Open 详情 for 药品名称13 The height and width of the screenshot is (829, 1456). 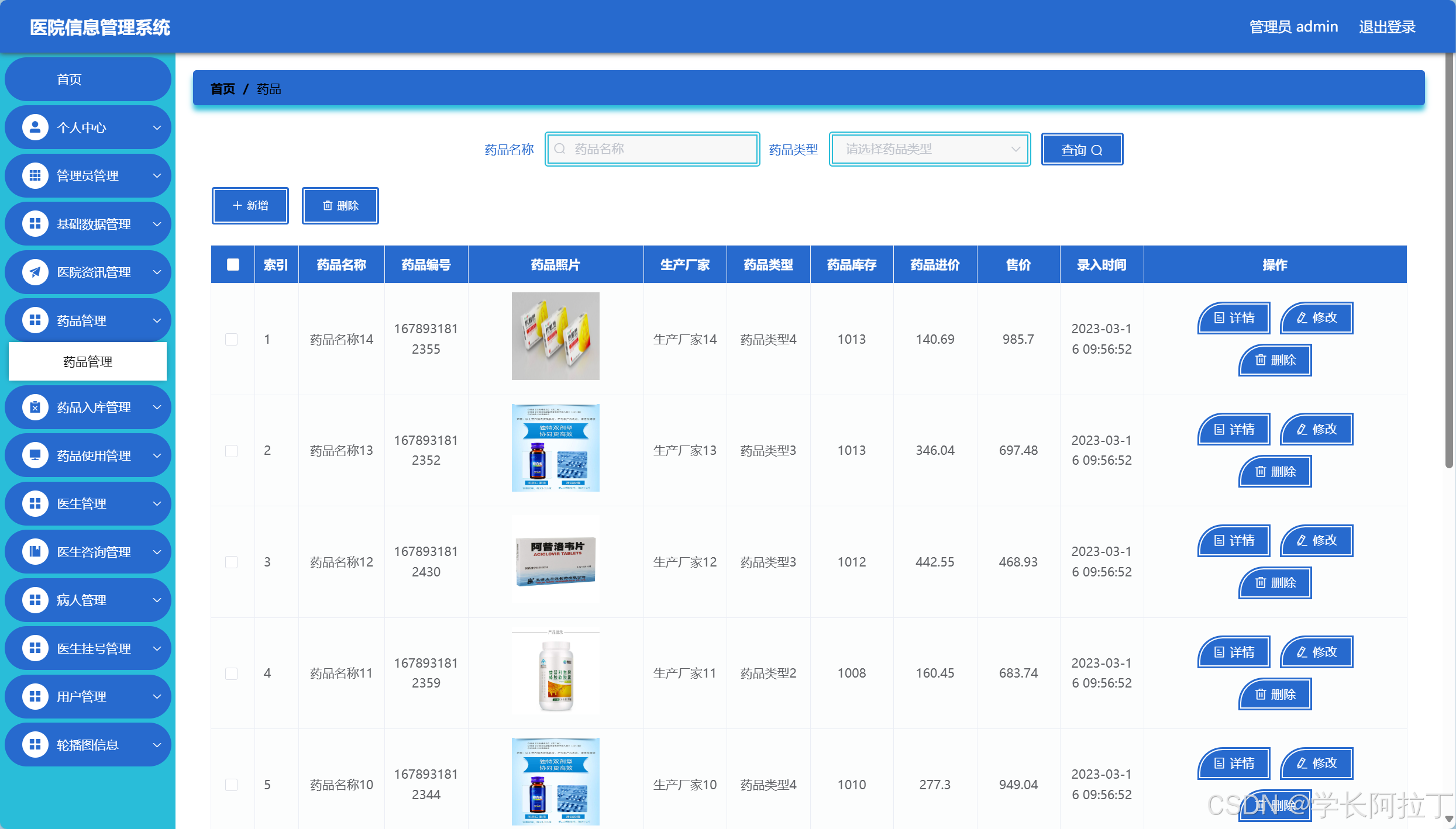pyautogui.click(x=1233, y=429)
